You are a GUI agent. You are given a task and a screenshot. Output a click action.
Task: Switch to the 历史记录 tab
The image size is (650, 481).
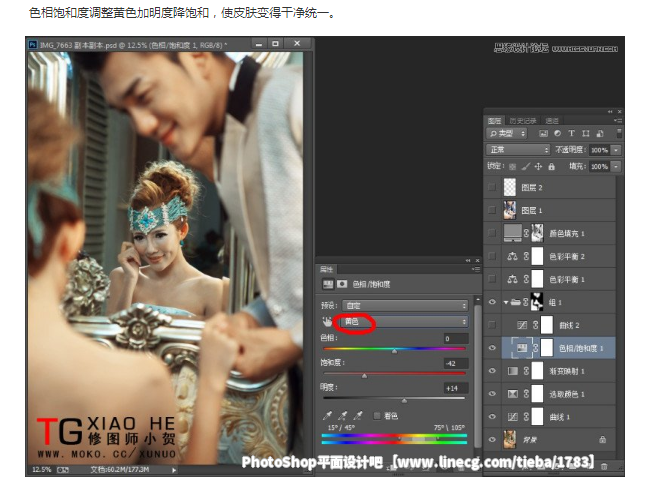click(x=523, y=121)
